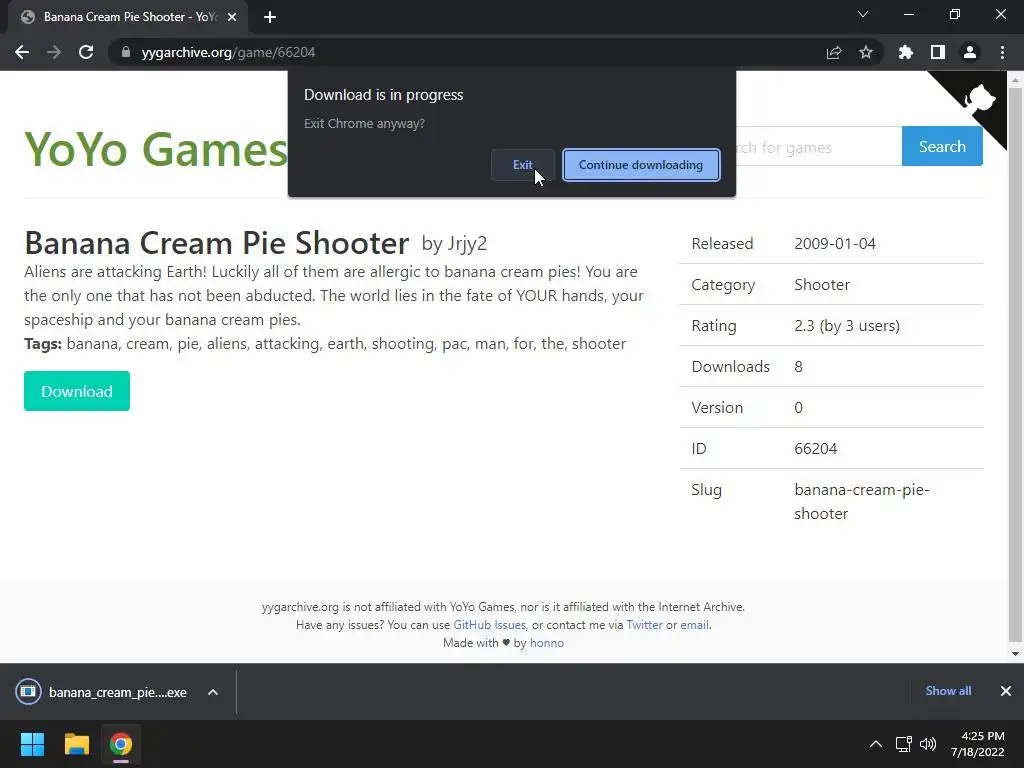Click the page vertical scrollbar
Viewport: 1024px width, 768px height.
pyautogui.click(x=1015, y=364)
